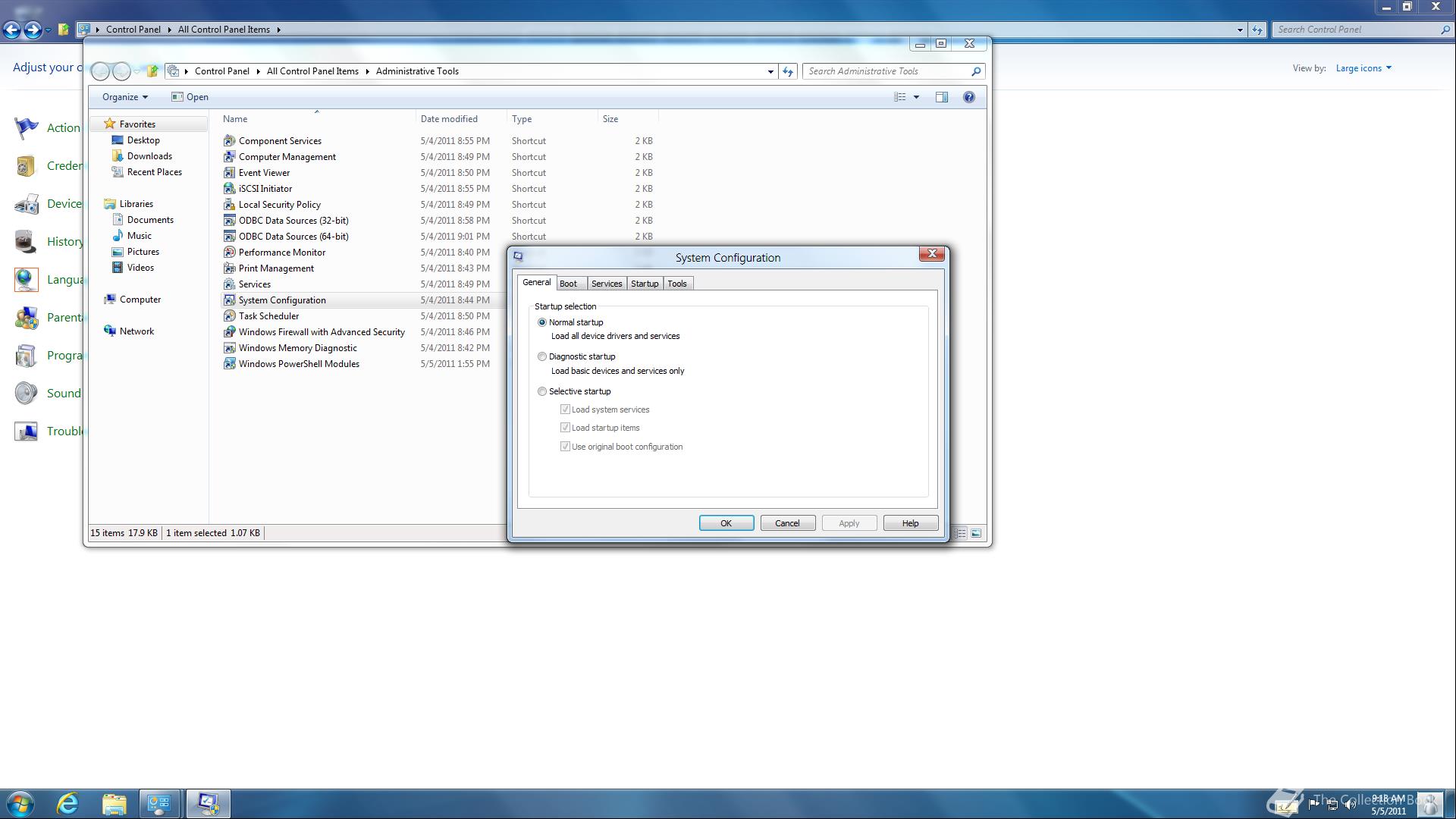Screen dimensions: 1456x819
Task: Select Diagnostic startup radio button
Action: coord(542,356)
